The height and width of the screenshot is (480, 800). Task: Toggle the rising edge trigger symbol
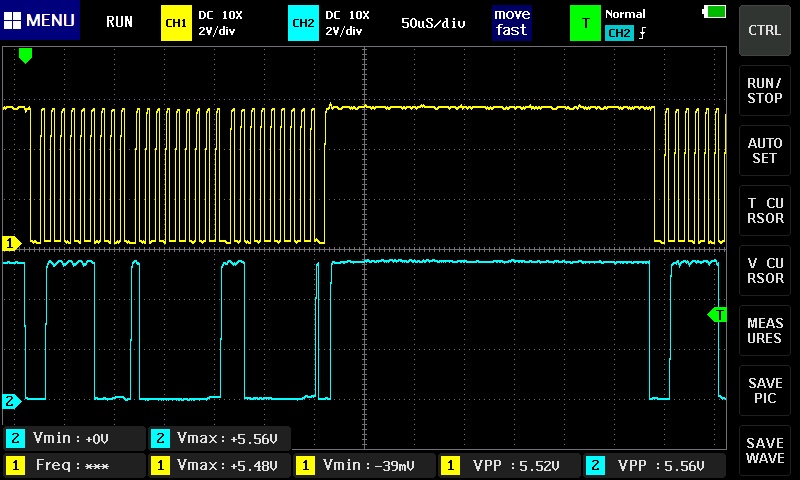(642, 33)
